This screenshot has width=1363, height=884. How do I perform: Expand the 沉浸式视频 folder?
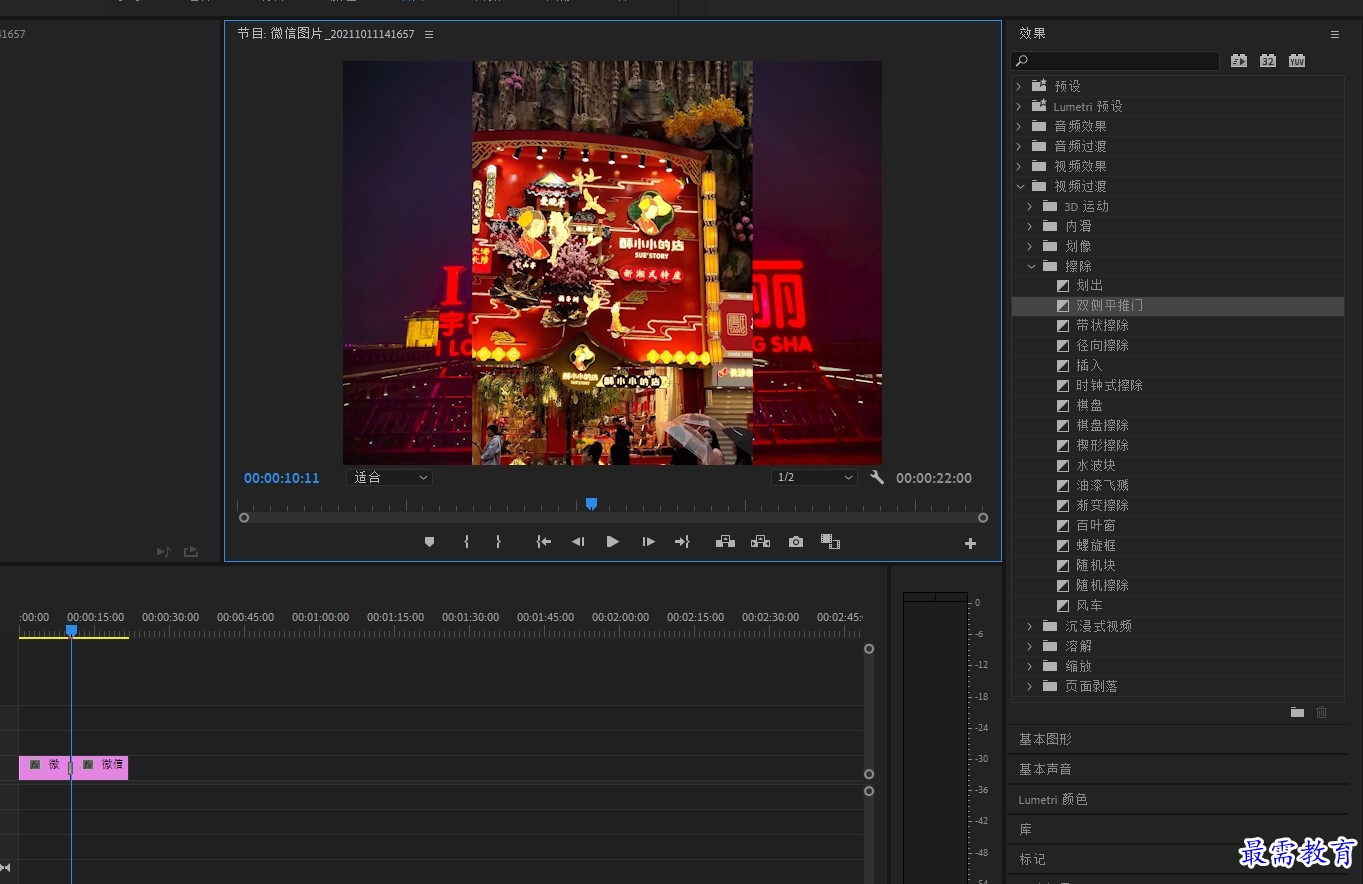pos(1030,626)
